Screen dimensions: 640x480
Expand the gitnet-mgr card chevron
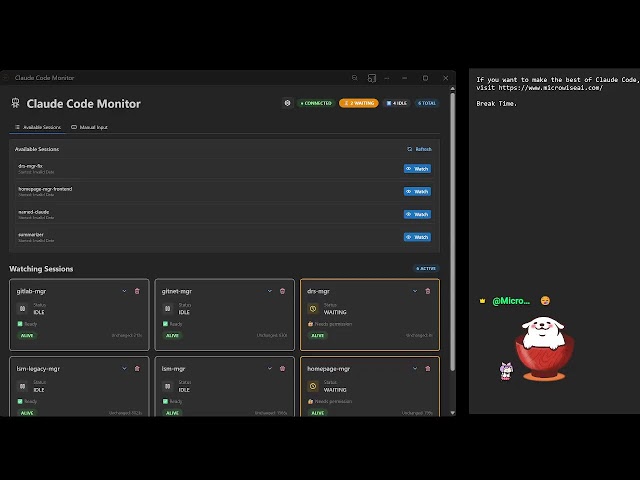click(270, 291)
